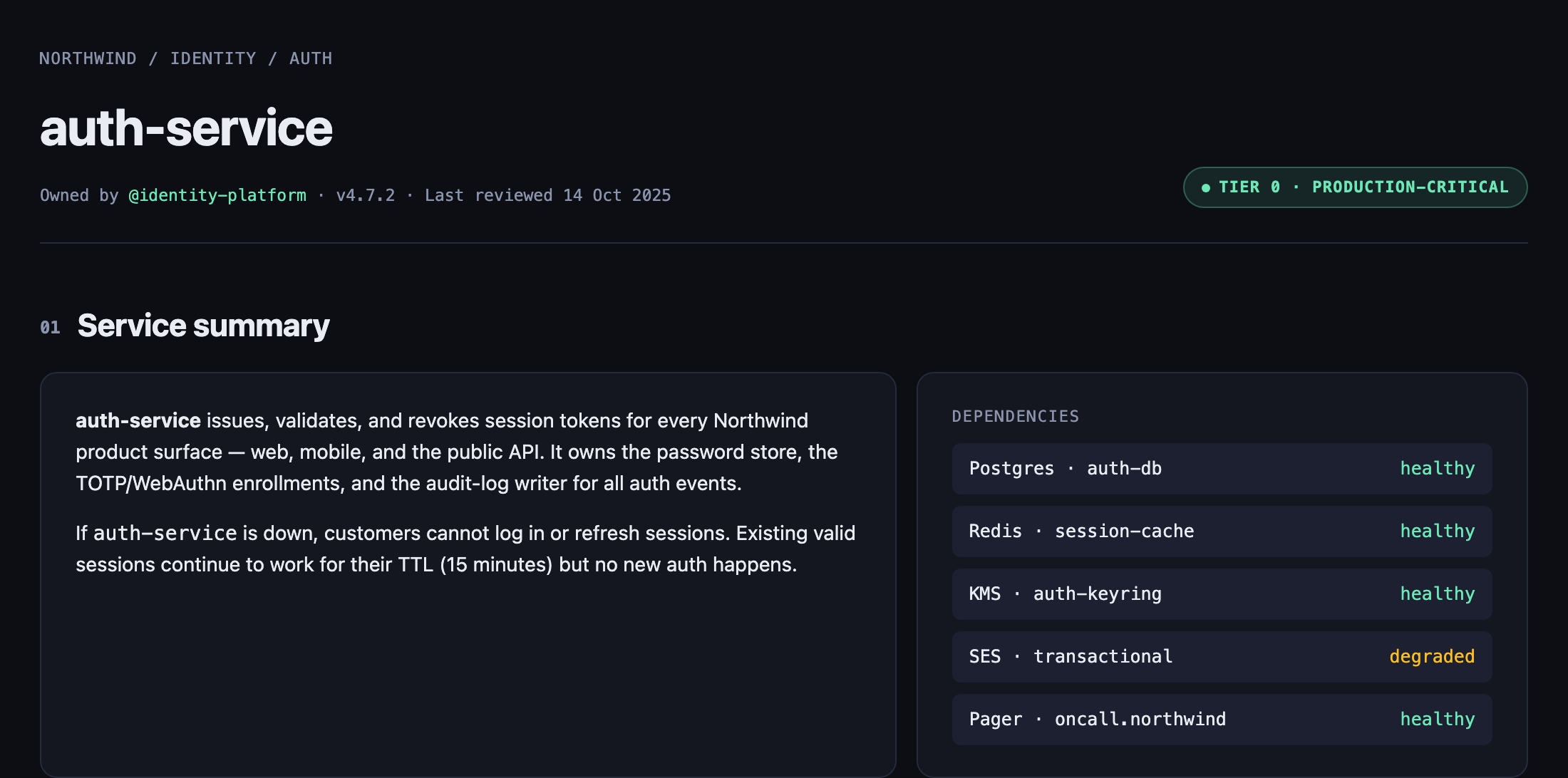Click the Service summary heading
1568x778 pixels.
coord(203,326)
